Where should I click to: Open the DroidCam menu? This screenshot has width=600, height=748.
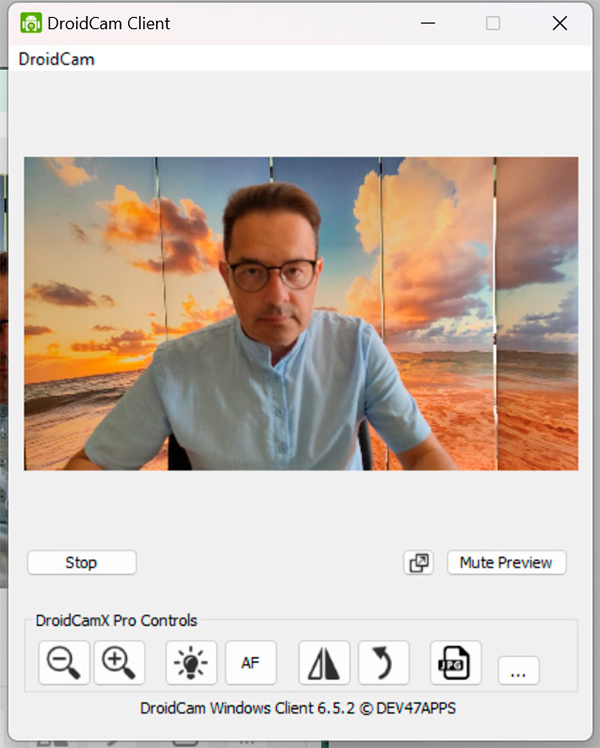(57, 59)
